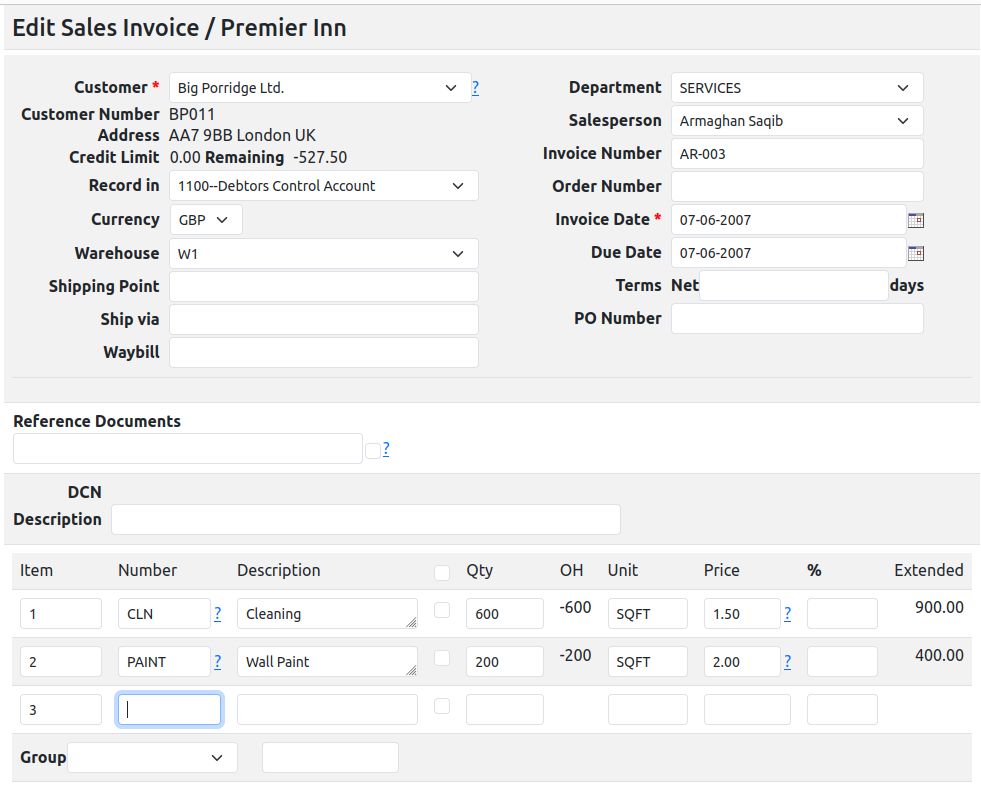Viewport: 981px width, 785px height.
Task: Click the help link beside price 1.50
Action: [x=788, y=613]
